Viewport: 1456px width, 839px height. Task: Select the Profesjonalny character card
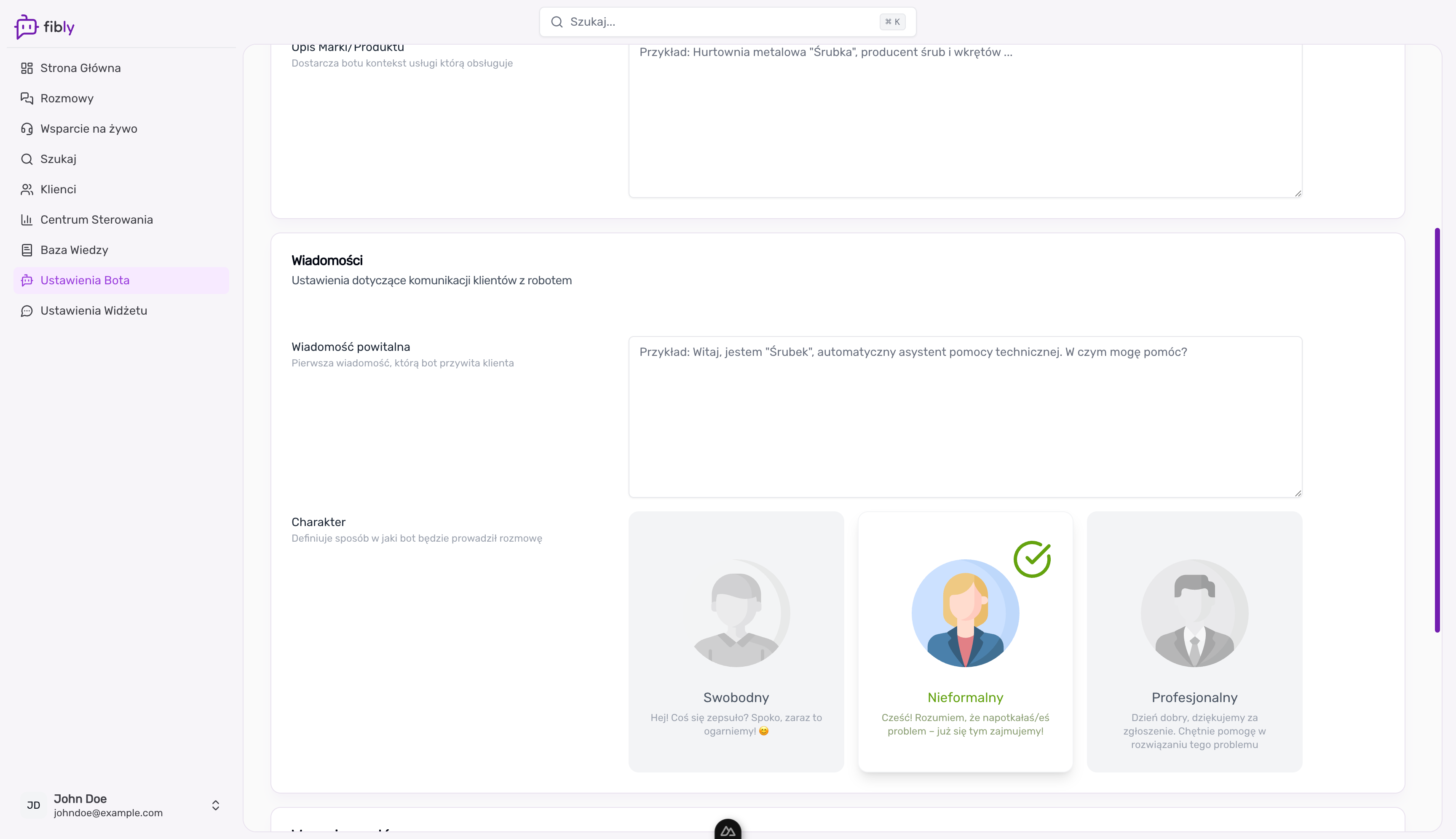tap(1194, 641)
